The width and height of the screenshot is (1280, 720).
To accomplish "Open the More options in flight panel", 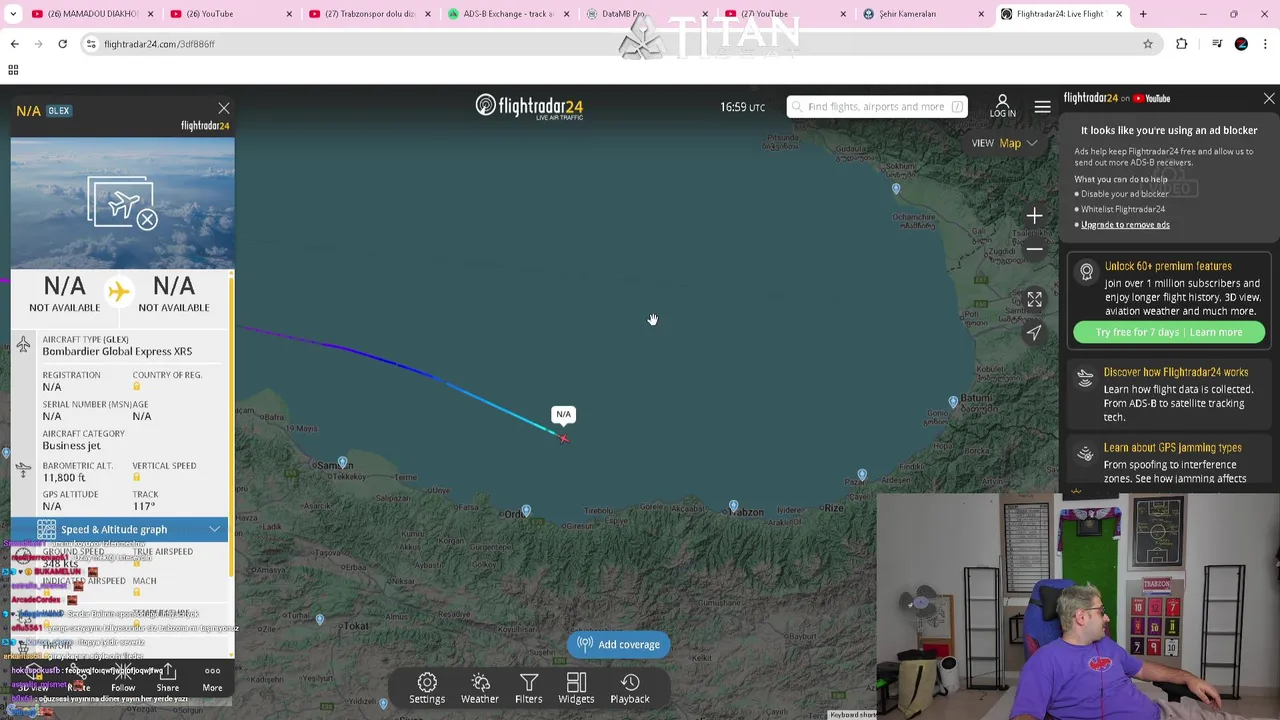I will coord(212,678).
